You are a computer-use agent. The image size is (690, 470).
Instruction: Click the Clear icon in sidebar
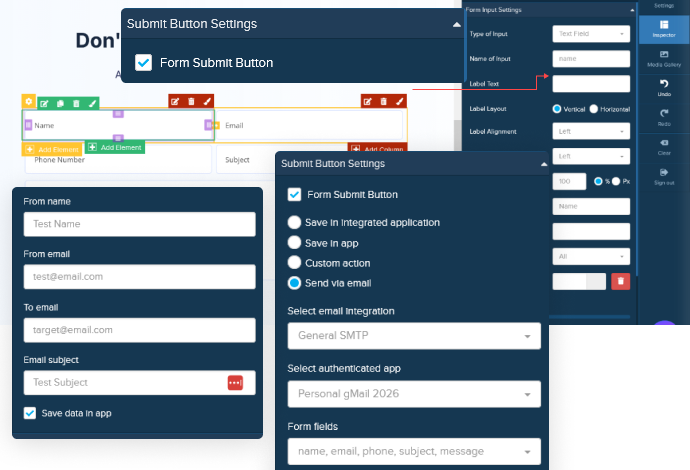(664, 146)
